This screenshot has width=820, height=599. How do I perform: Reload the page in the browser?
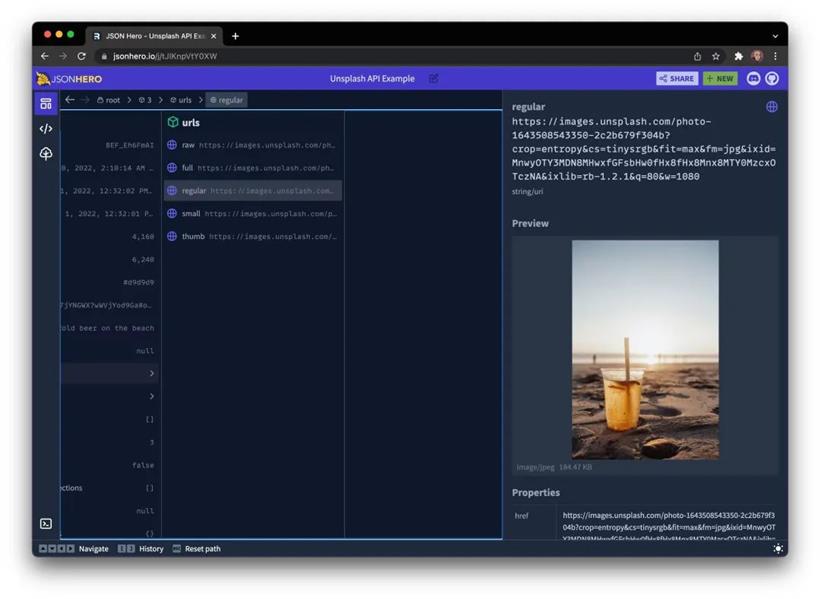[x=82, y=56]
